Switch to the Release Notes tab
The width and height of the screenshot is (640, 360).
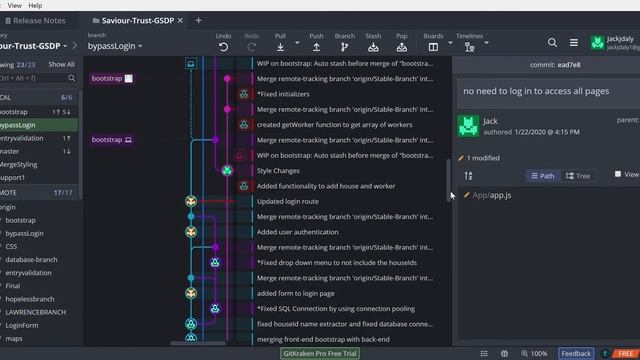click(x=36, y=20)
